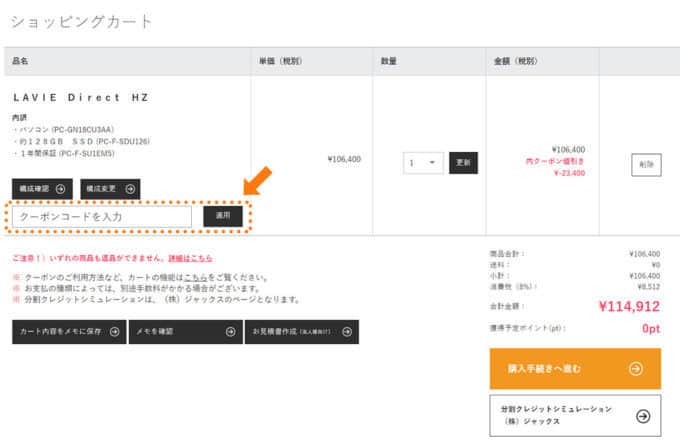The height and width of the screenshot is (446, 680).
Task: Click the メモを確認 button
Action: 186,332
